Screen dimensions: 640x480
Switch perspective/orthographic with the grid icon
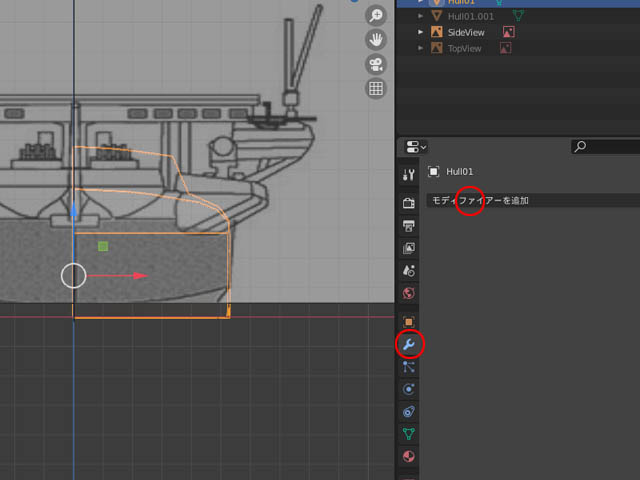coord(376,88)
